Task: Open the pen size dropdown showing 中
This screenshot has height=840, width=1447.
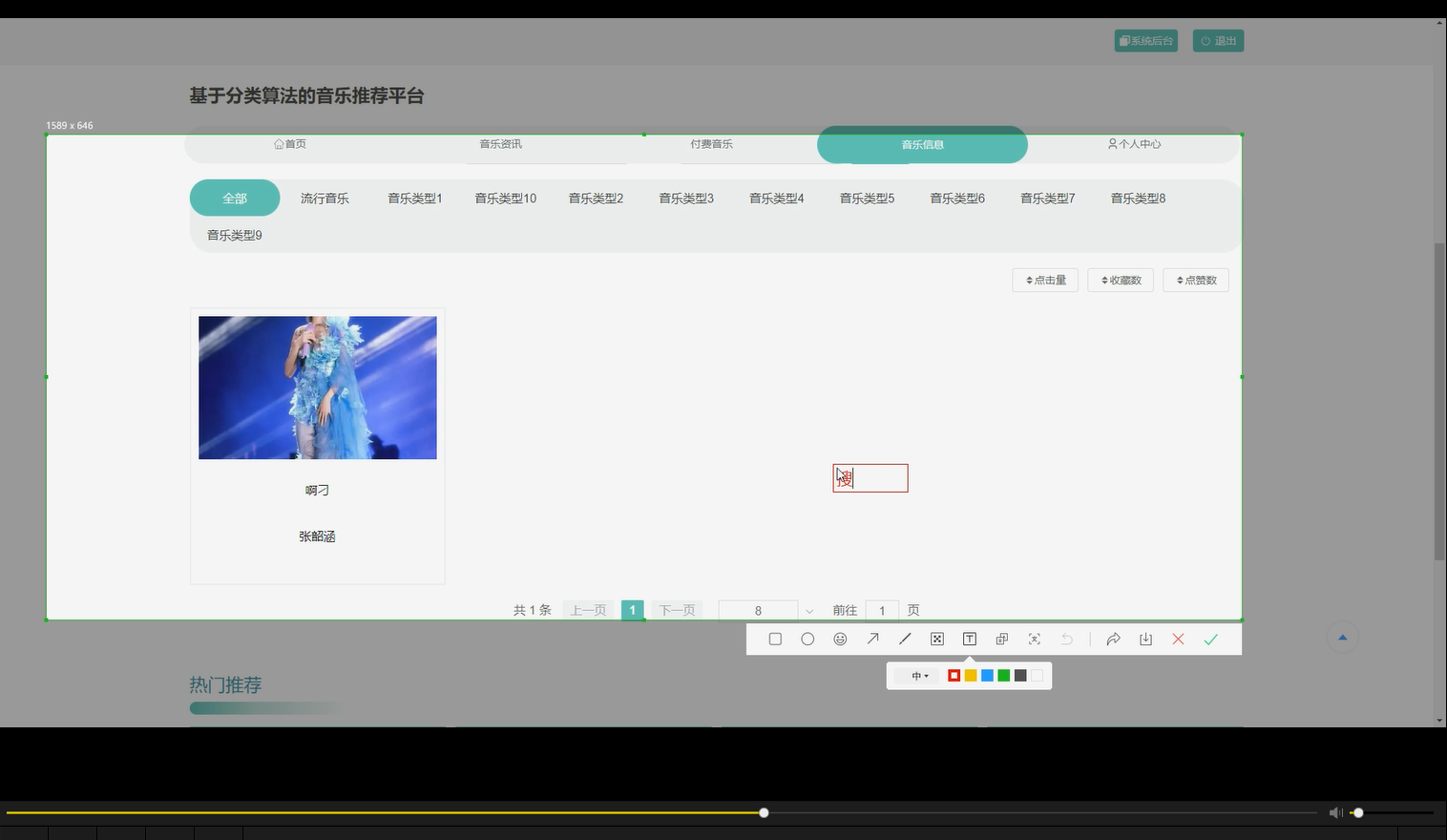Action: (x=917, y=675)
